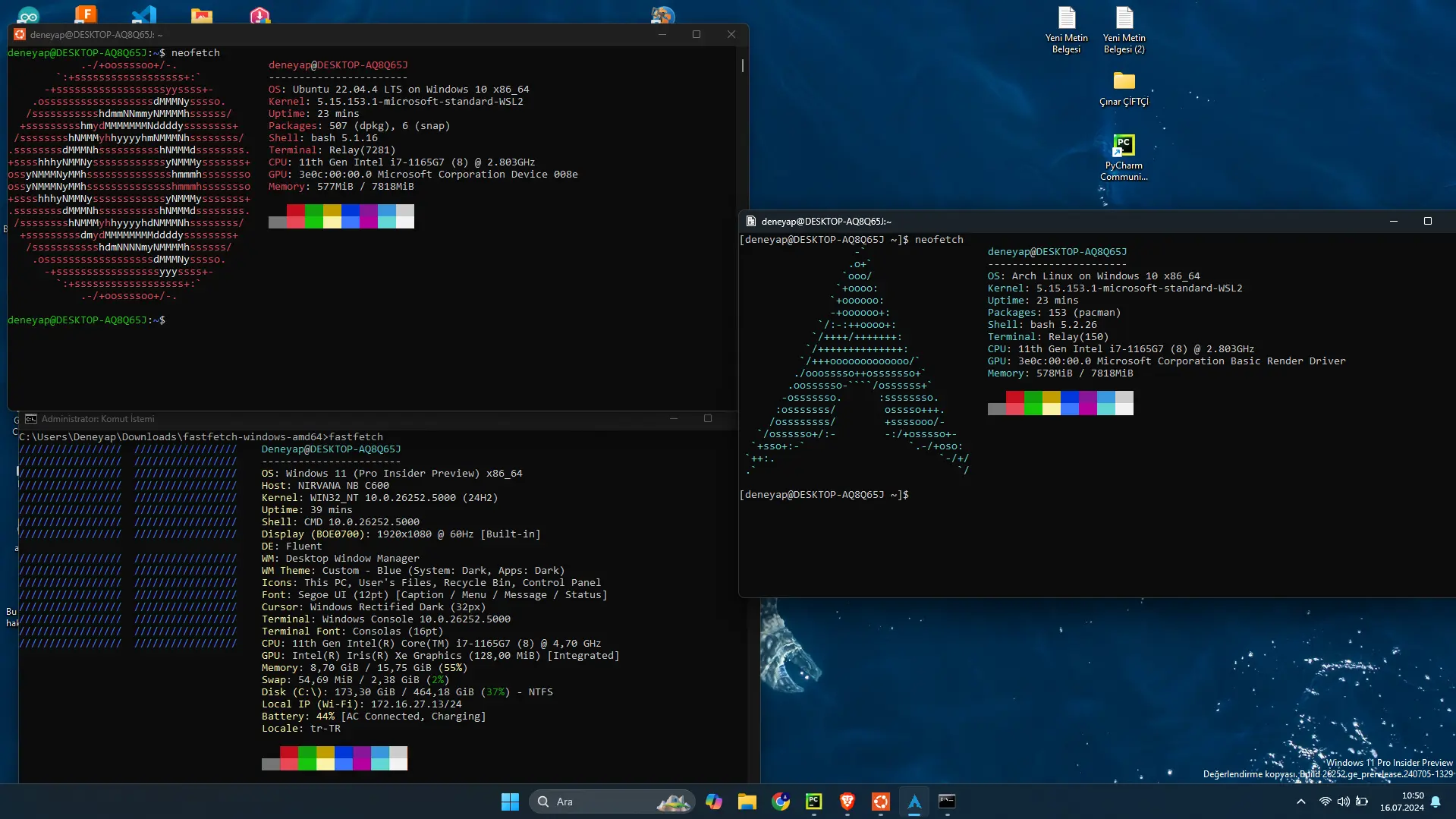The image size is (1456, 819).
Task: Click the empty prompt in the Arch terminal
Action: pyautogui.click(x=824, y=495)
